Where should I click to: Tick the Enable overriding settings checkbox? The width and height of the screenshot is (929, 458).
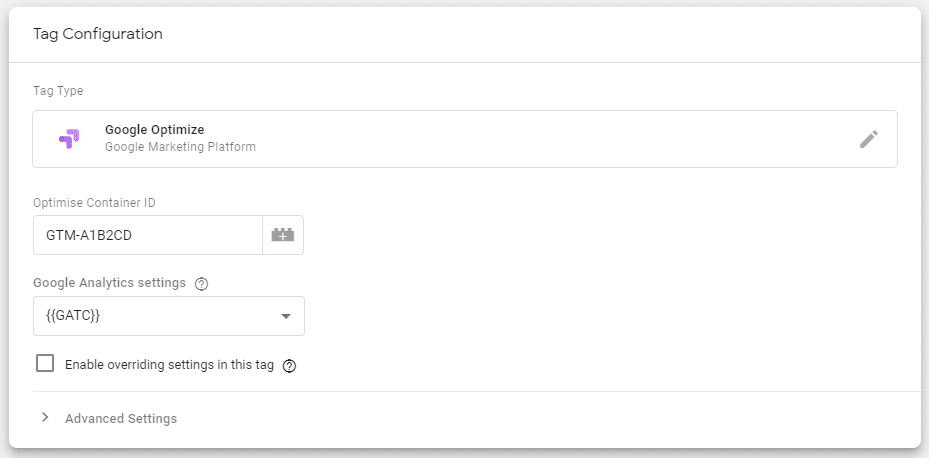45,363
